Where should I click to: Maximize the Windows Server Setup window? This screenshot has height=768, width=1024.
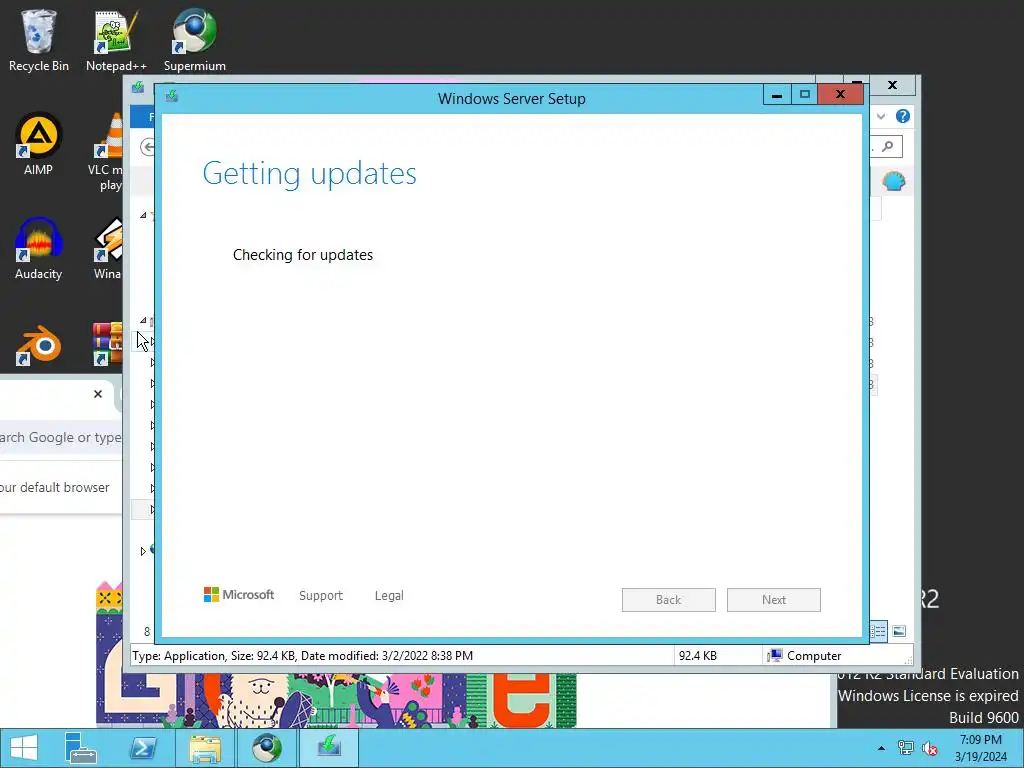(x=805, y=95)
